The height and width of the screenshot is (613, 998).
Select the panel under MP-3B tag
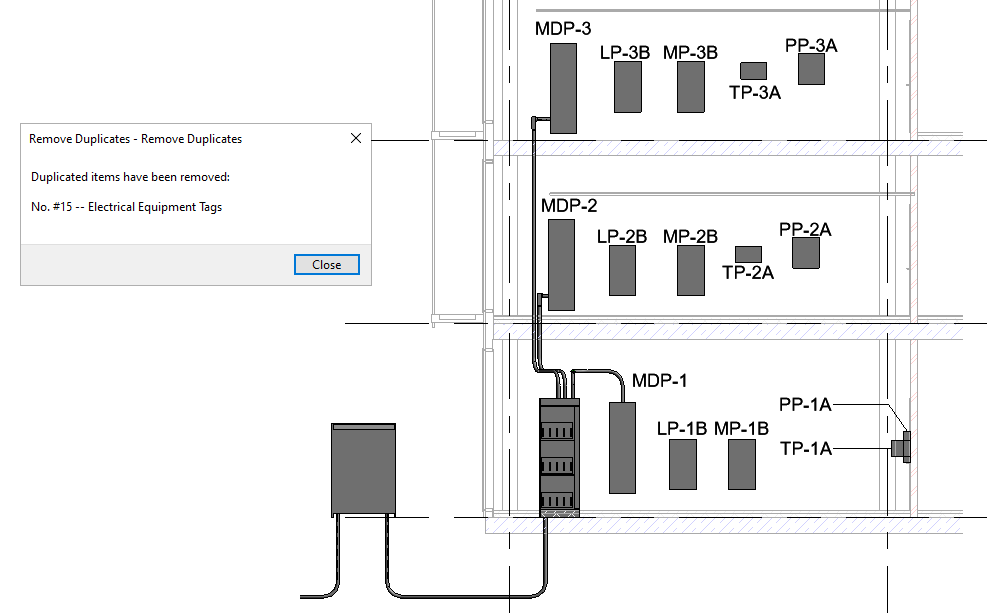(x=691, y=87)
